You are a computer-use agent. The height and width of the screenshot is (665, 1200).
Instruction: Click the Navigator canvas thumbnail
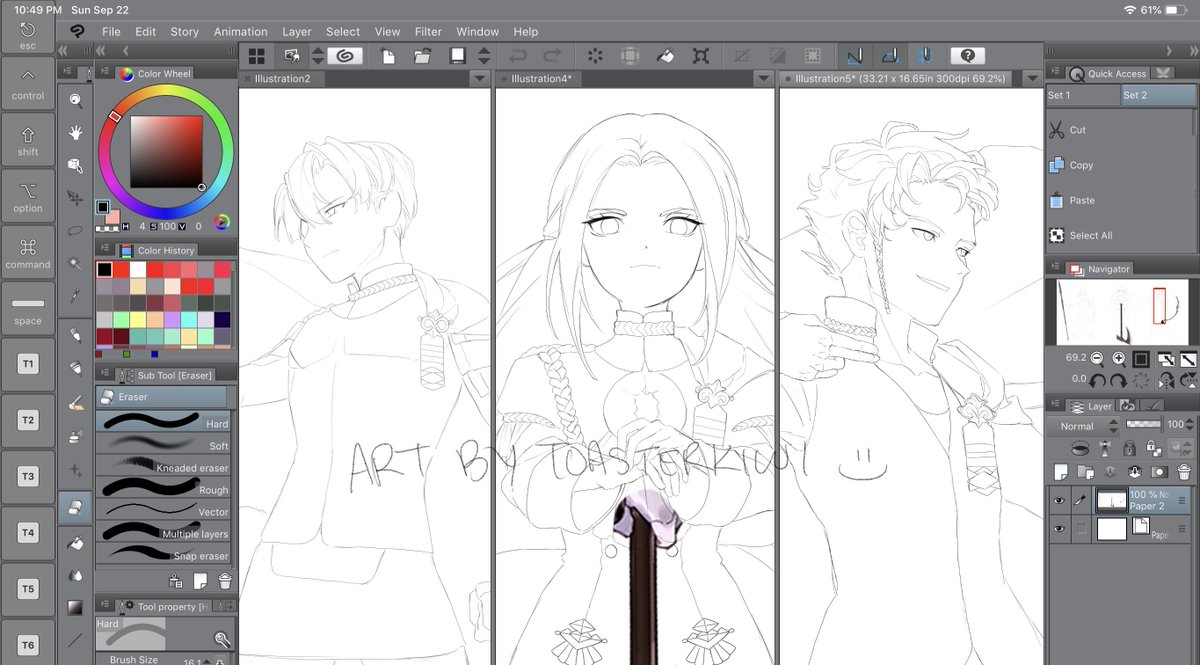coord(1121,313)
